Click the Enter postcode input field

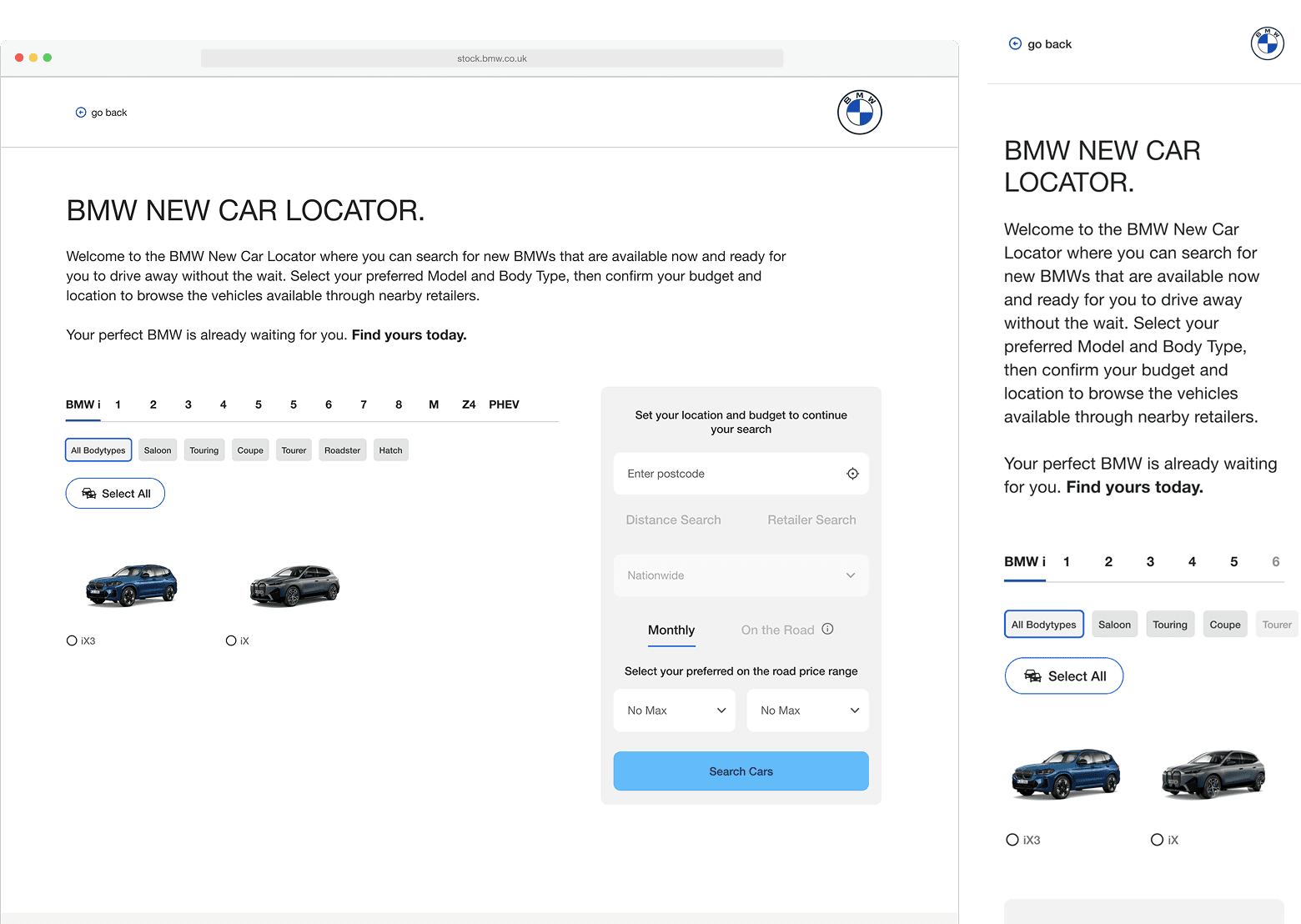tap(741, 474)
